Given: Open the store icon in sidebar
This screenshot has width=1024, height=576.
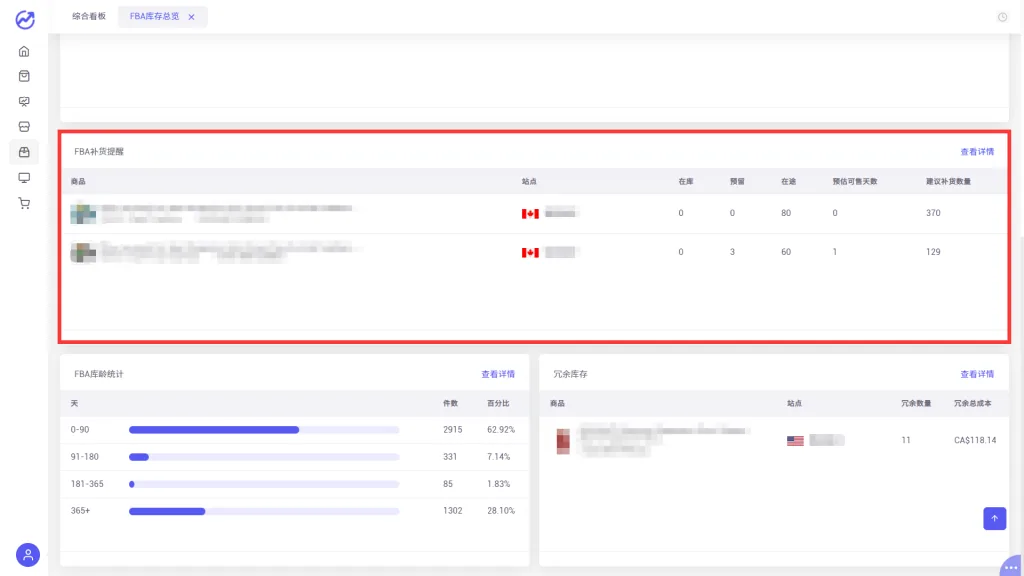Looking at the screenshot, I should (x=24, y=127).
